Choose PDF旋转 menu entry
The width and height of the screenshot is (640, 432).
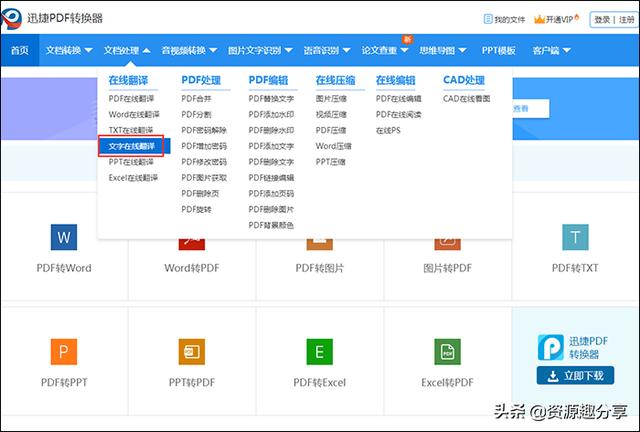click(x=196, y=209)
